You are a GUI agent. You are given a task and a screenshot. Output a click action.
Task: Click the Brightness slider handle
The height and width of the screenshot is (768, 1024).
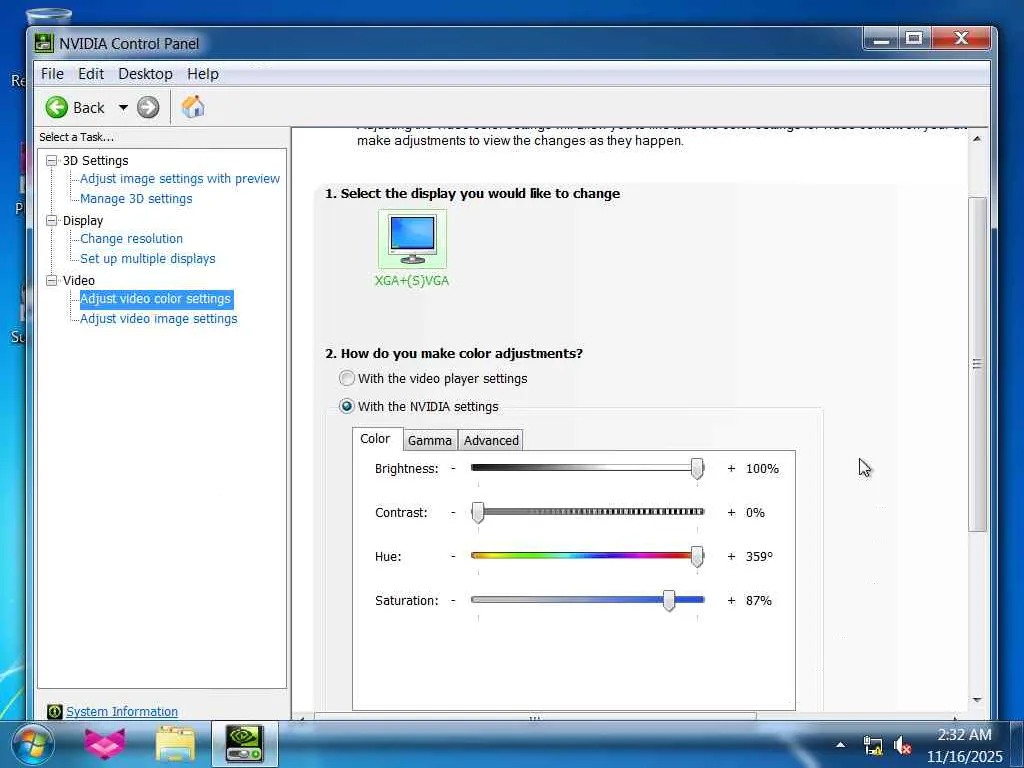(x=697, y=468)
